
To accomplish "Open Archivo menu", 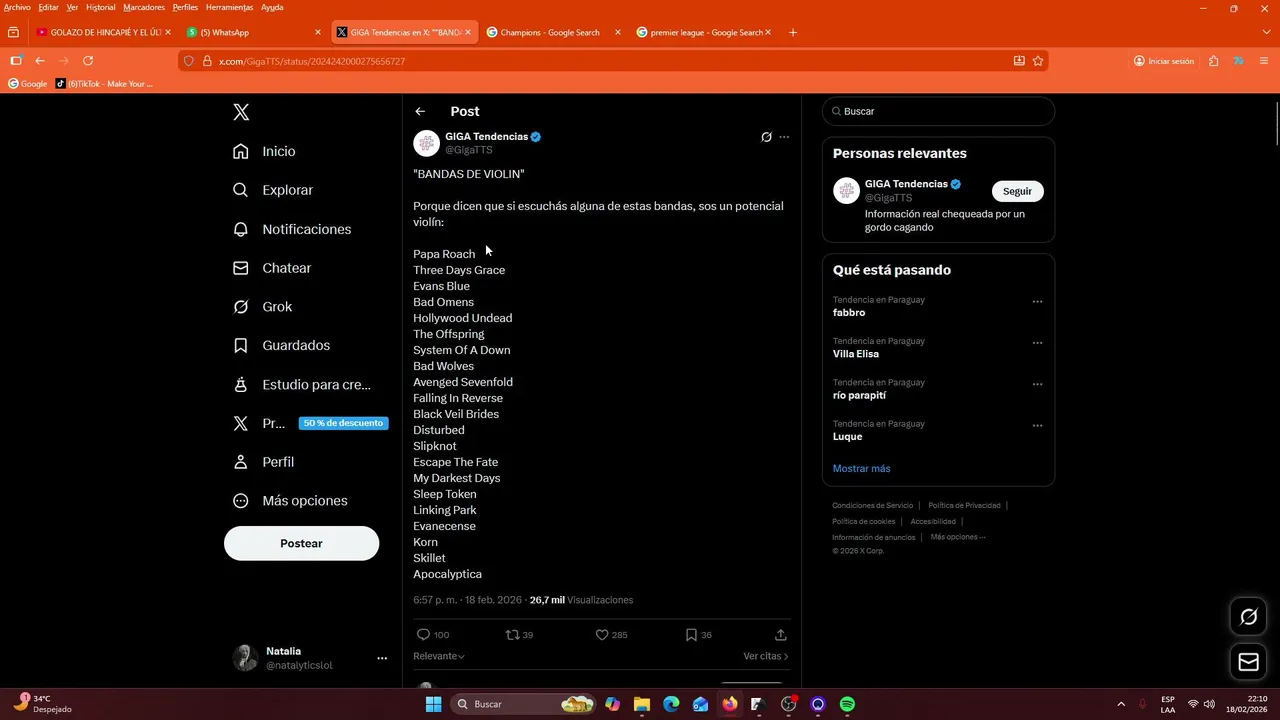I will tap(17, 7).
